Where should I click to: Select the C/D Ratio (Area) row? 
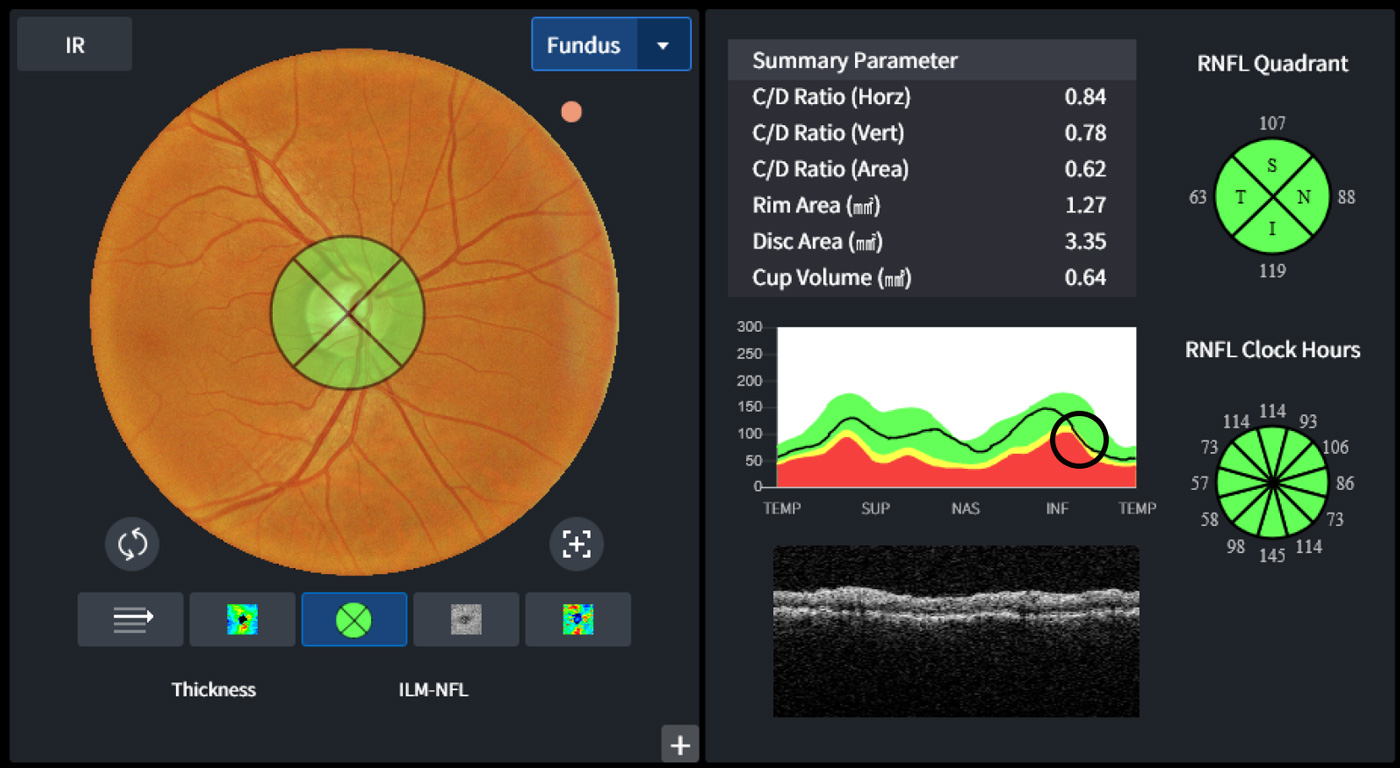click(932, 169)
